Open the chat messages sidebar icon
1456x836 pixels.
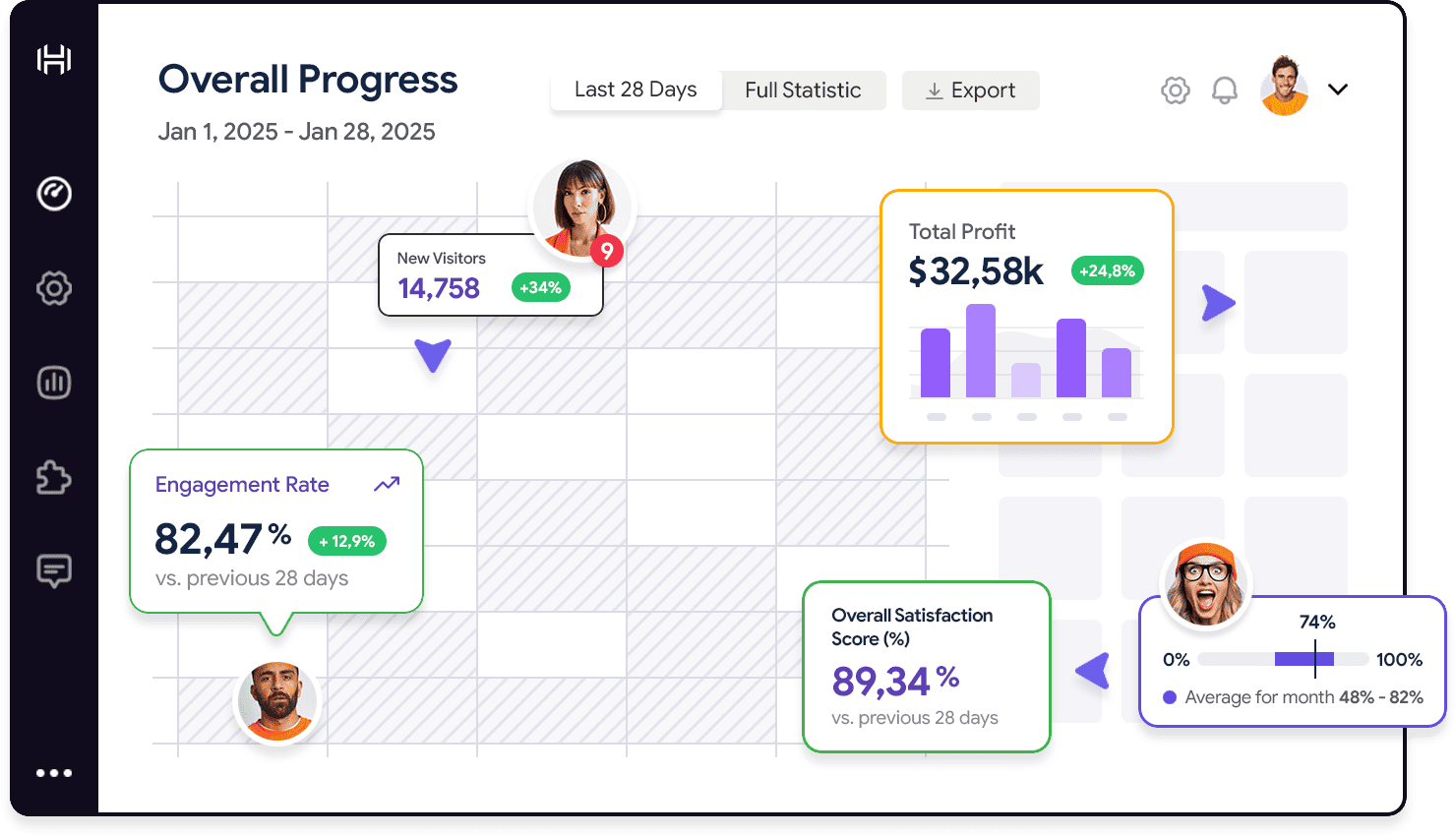click(x=54, y=570)
